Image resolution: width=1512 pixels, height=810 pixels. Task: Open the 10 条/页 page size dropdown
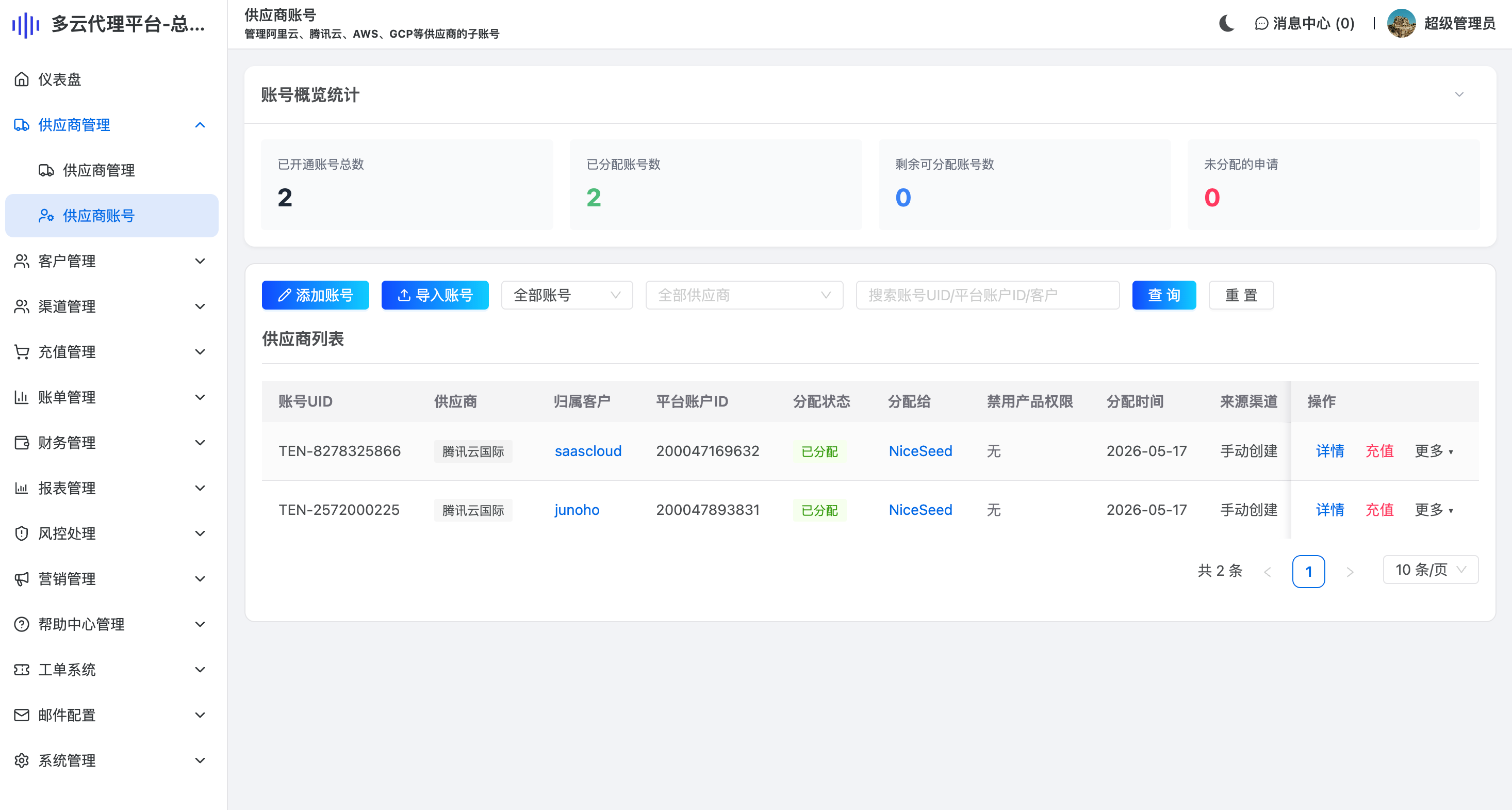(x=1431, y=569)
